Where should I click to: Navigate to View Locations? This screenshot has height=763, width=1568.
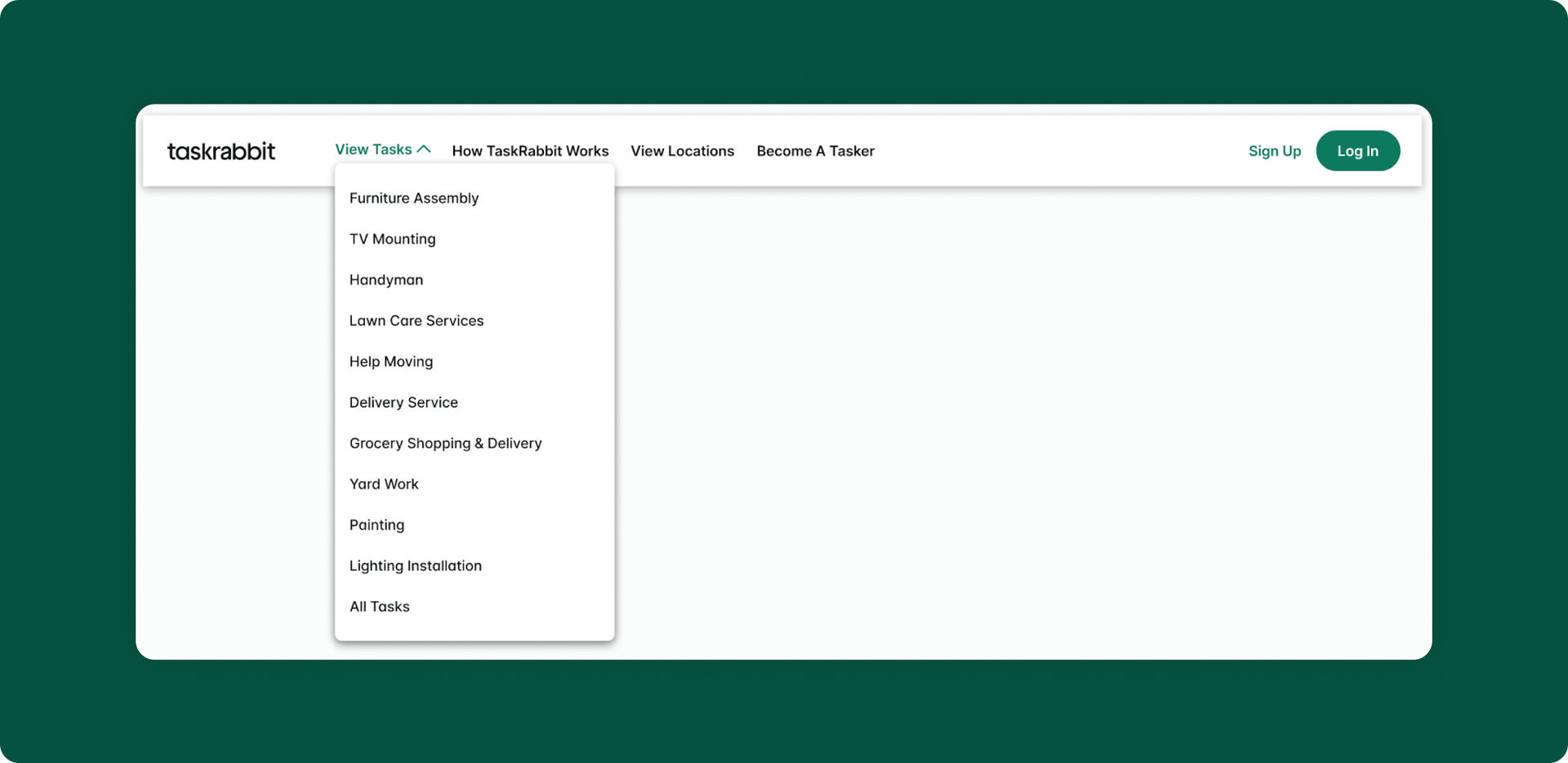coord(682,150)
